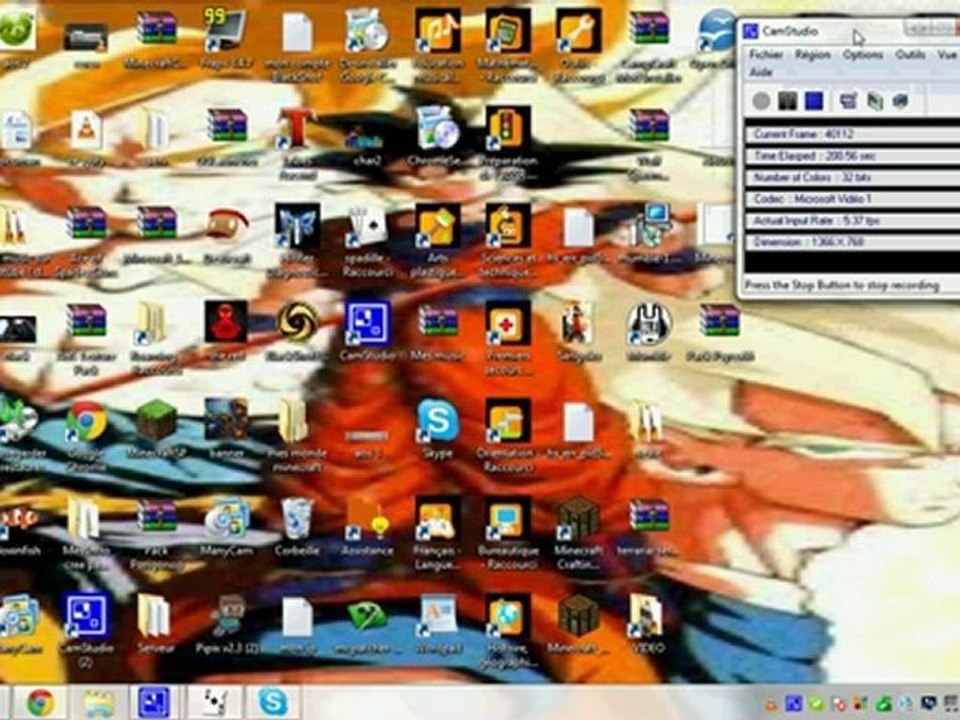The width and height of the screenshot is (960, 720).
Task: Select the VLC cone file icon
Action: tap(86, 137)
